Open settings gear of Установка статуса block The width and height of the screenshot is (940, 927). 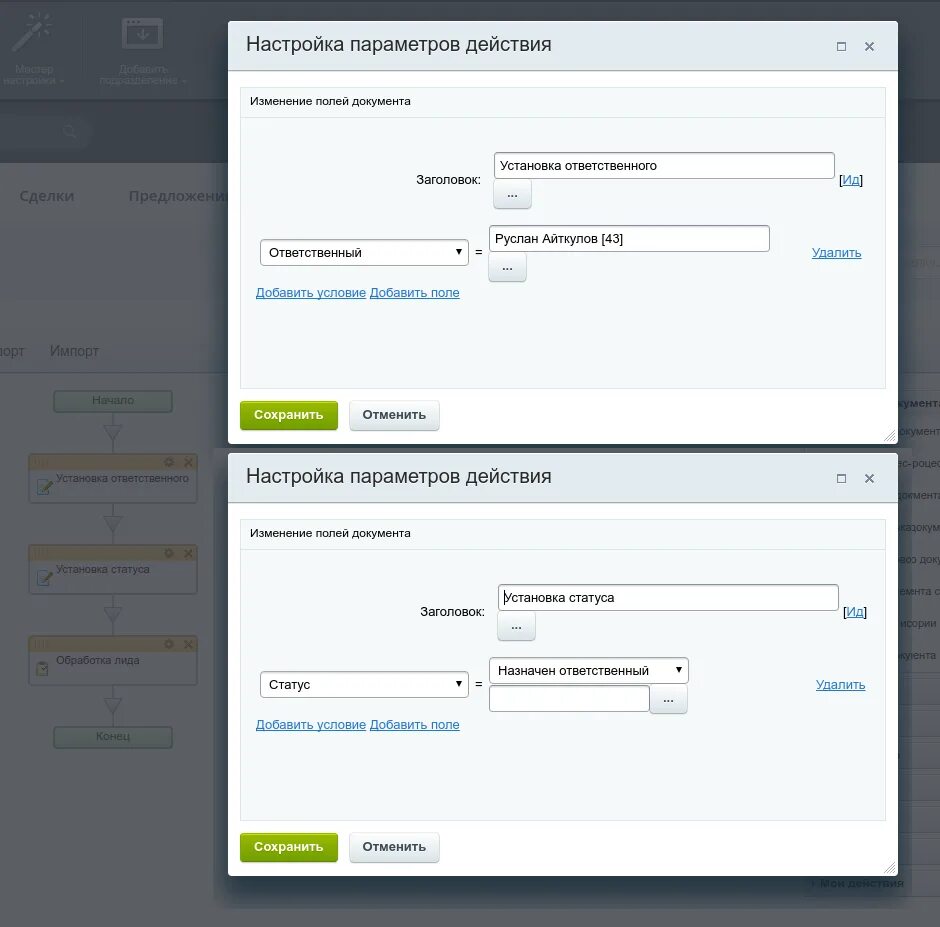tap(169, 553)
